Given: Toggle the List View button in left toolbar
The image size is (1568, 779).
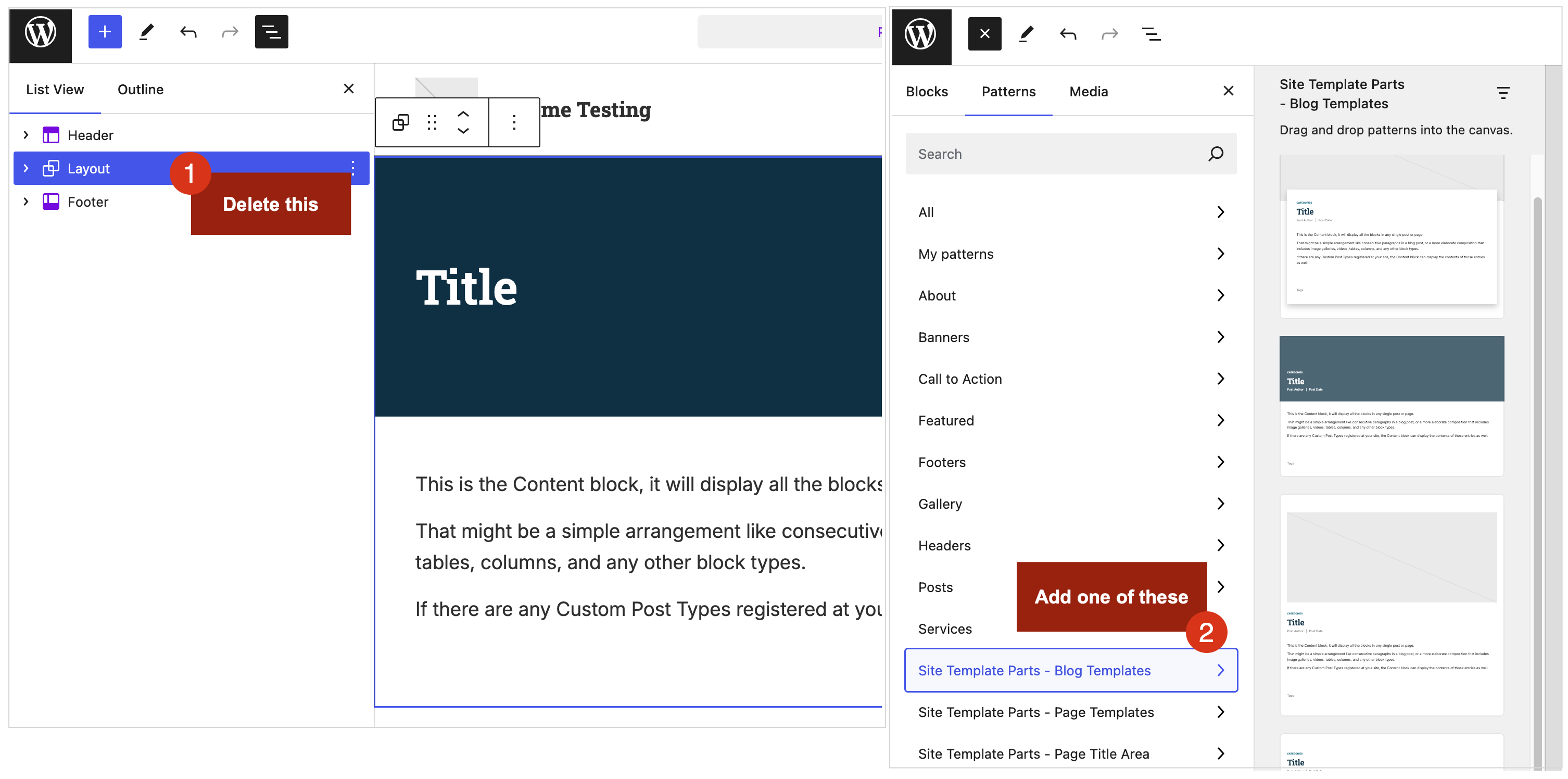Looking at the screenshot, I should click(x=271, y=32).
